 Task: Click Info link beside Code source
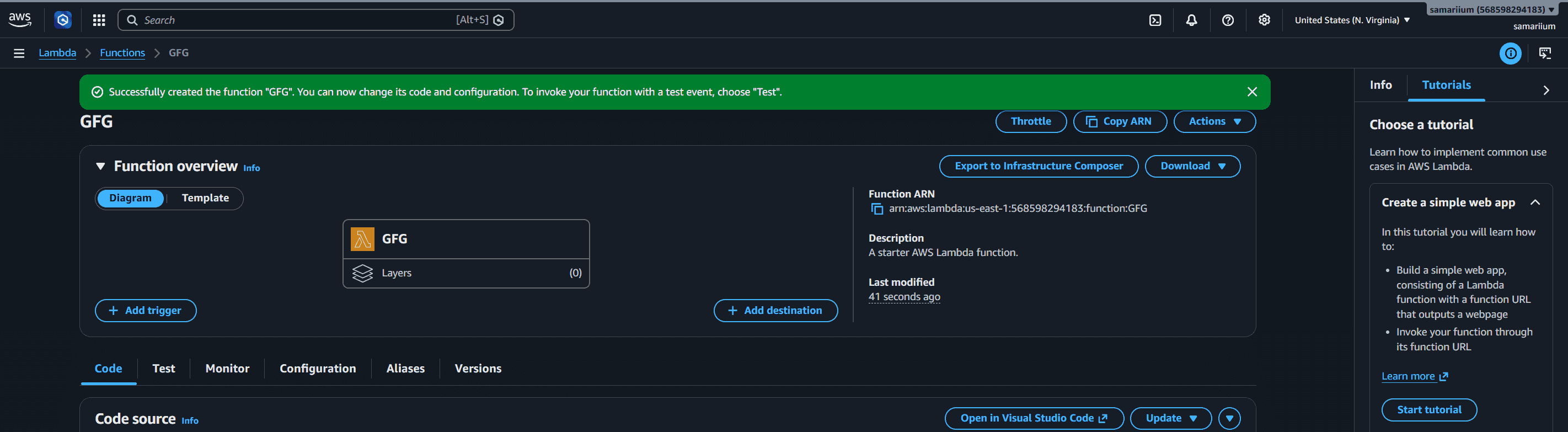point(190,421)
